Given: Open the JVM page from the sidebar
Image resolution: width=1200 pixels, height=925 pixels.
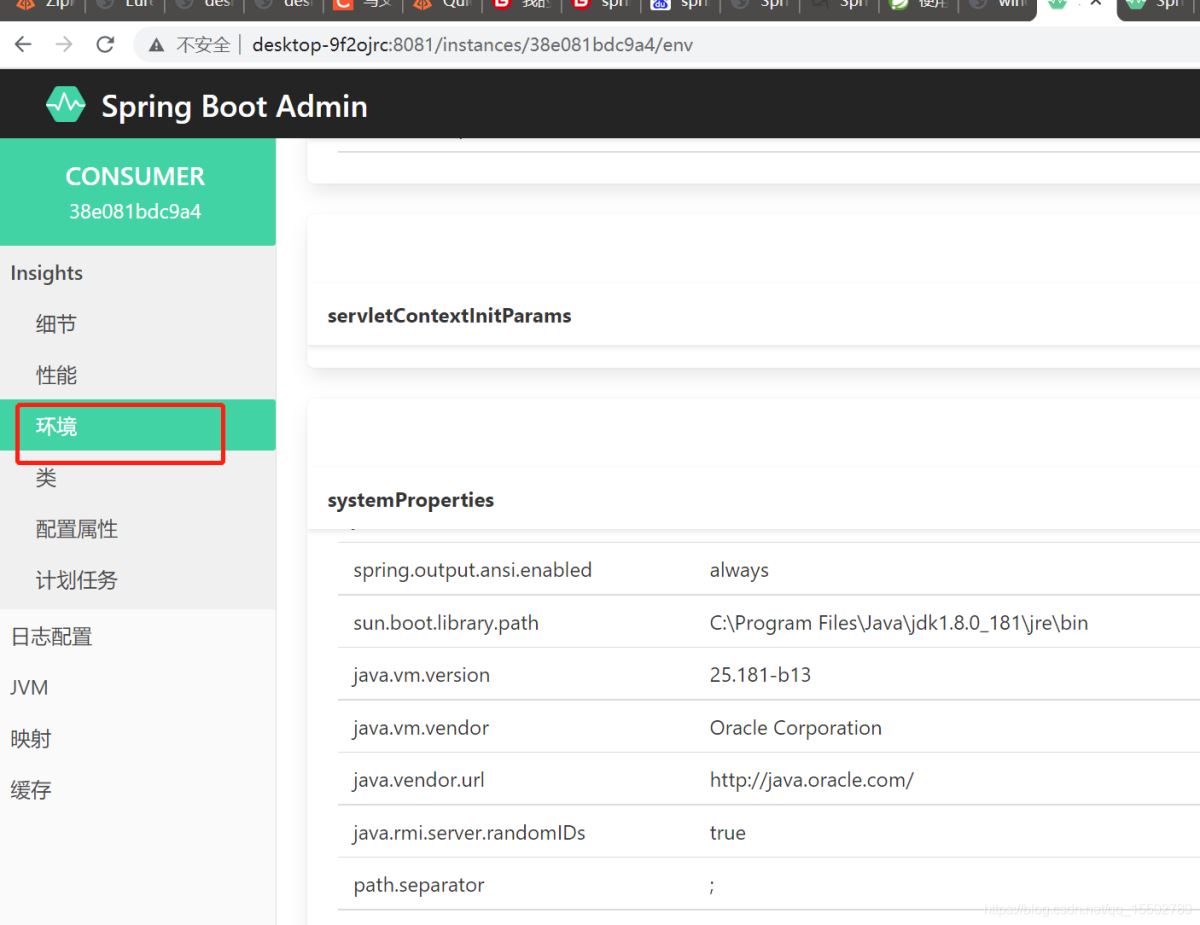Looking at the screenshot, I should [x=29, y=687].
